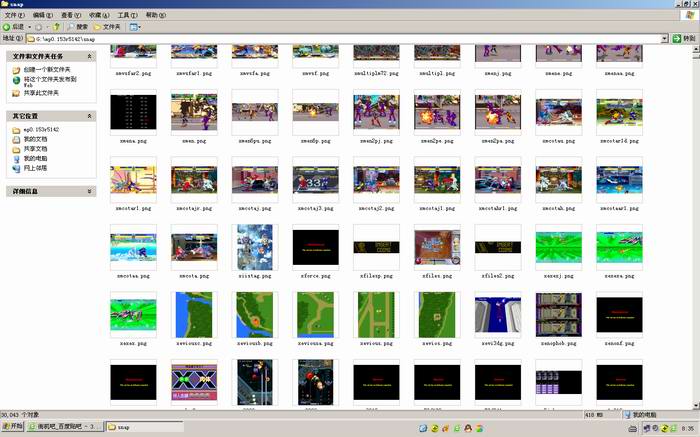700x437 pixels.
Task: Click the xeviousa.png file name
Action: tap(316, 344)
